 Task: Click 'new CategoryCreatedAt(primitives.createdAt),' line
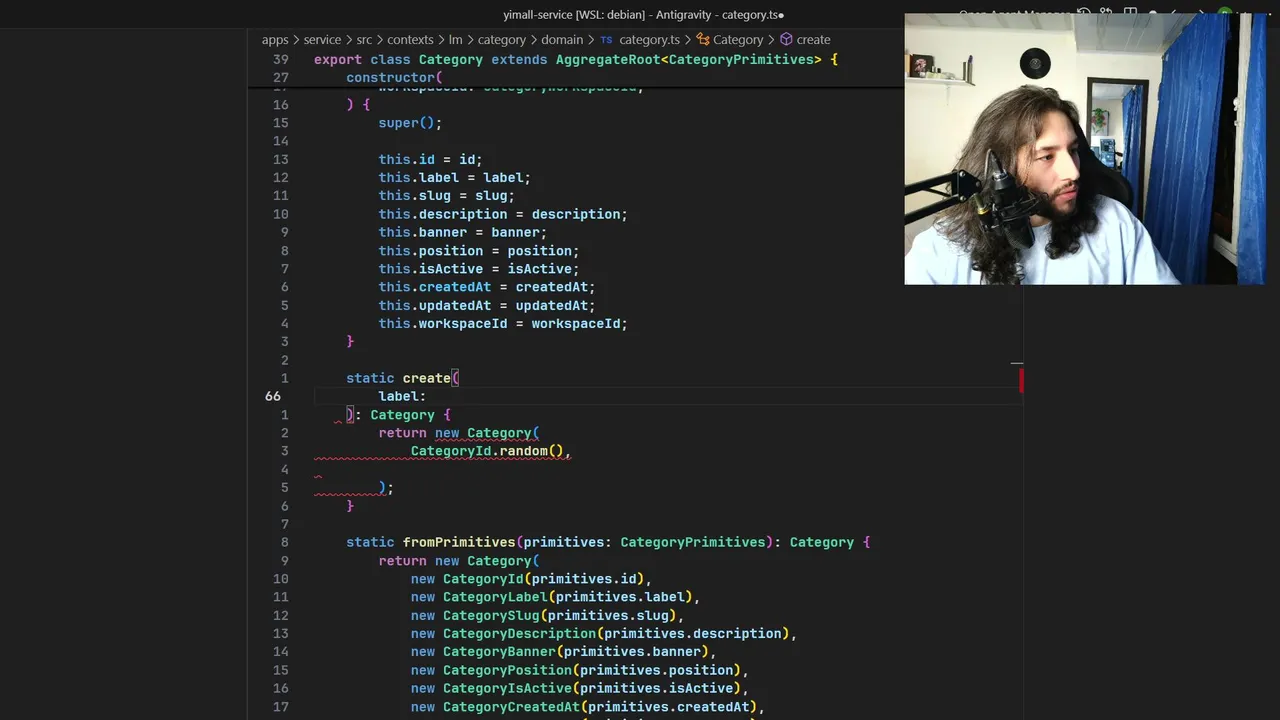click(x=588, y=707)
